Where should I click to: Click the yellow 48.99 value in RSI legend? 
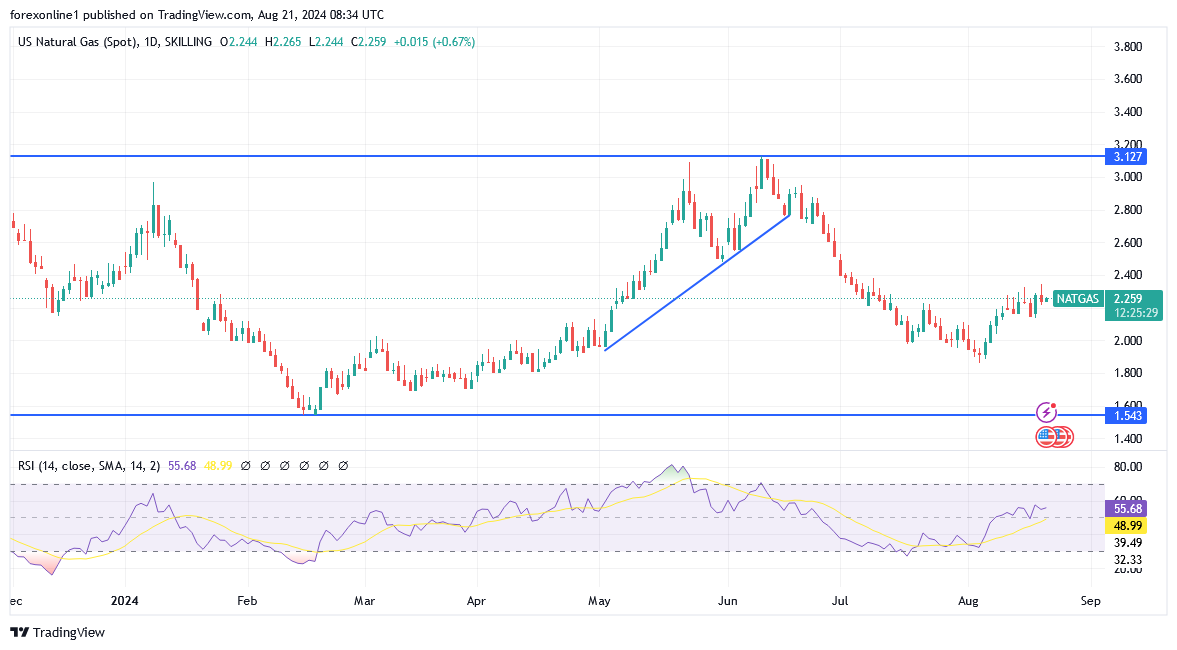218,466
